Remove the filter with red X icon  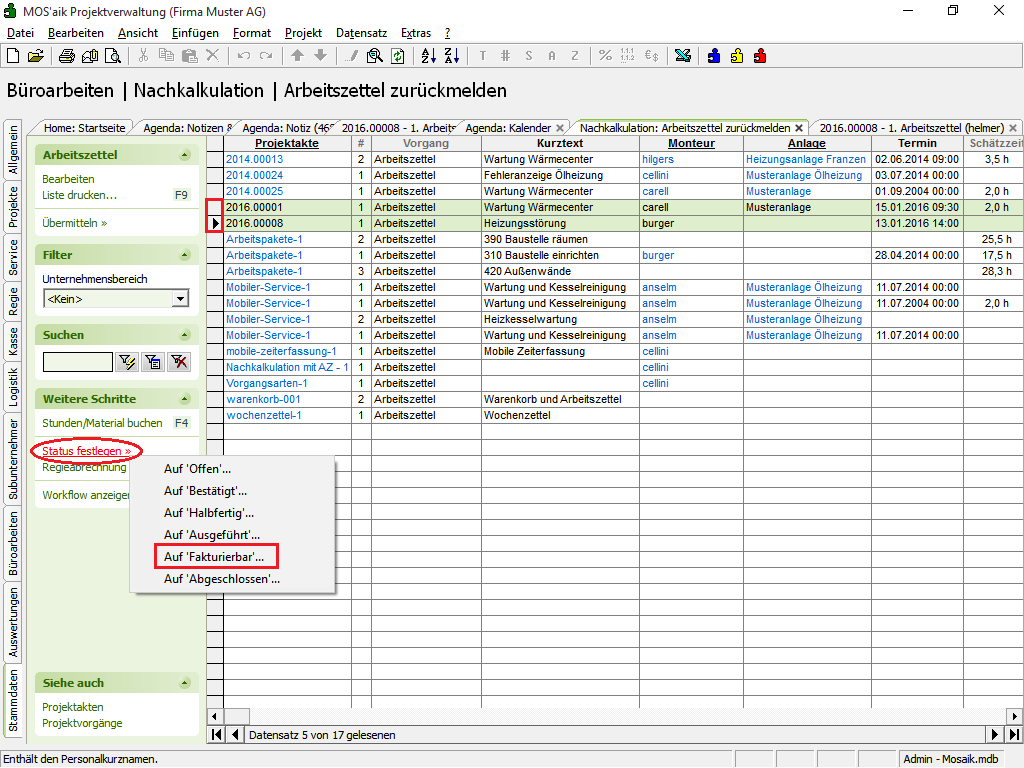[x=179, y=362]
